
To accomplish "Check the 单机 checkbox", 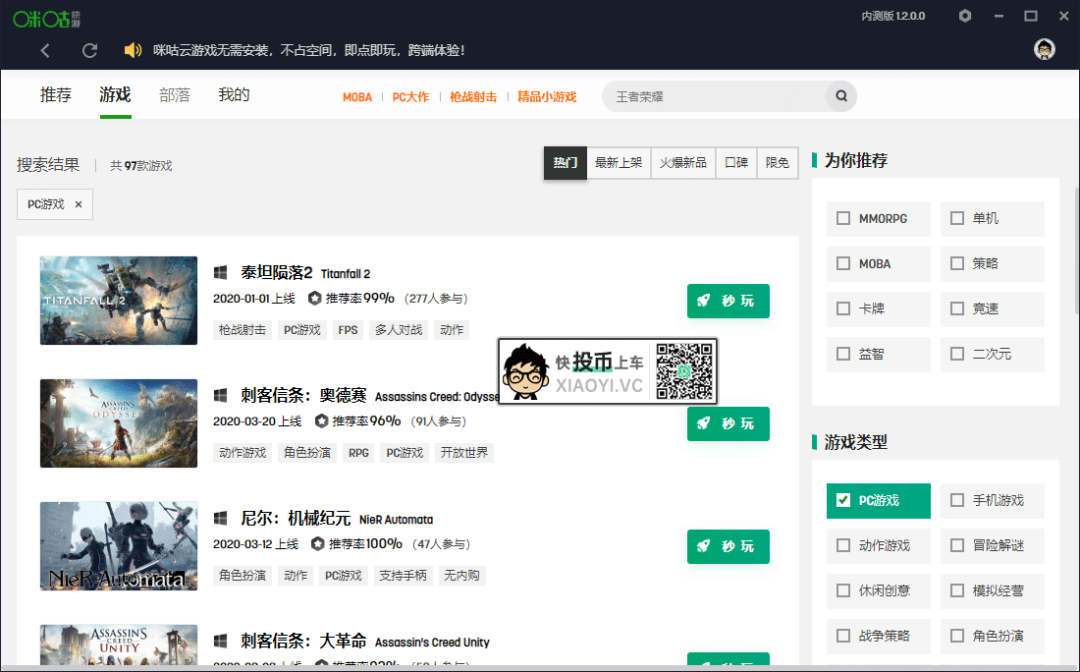I will [x=957, y=218].
